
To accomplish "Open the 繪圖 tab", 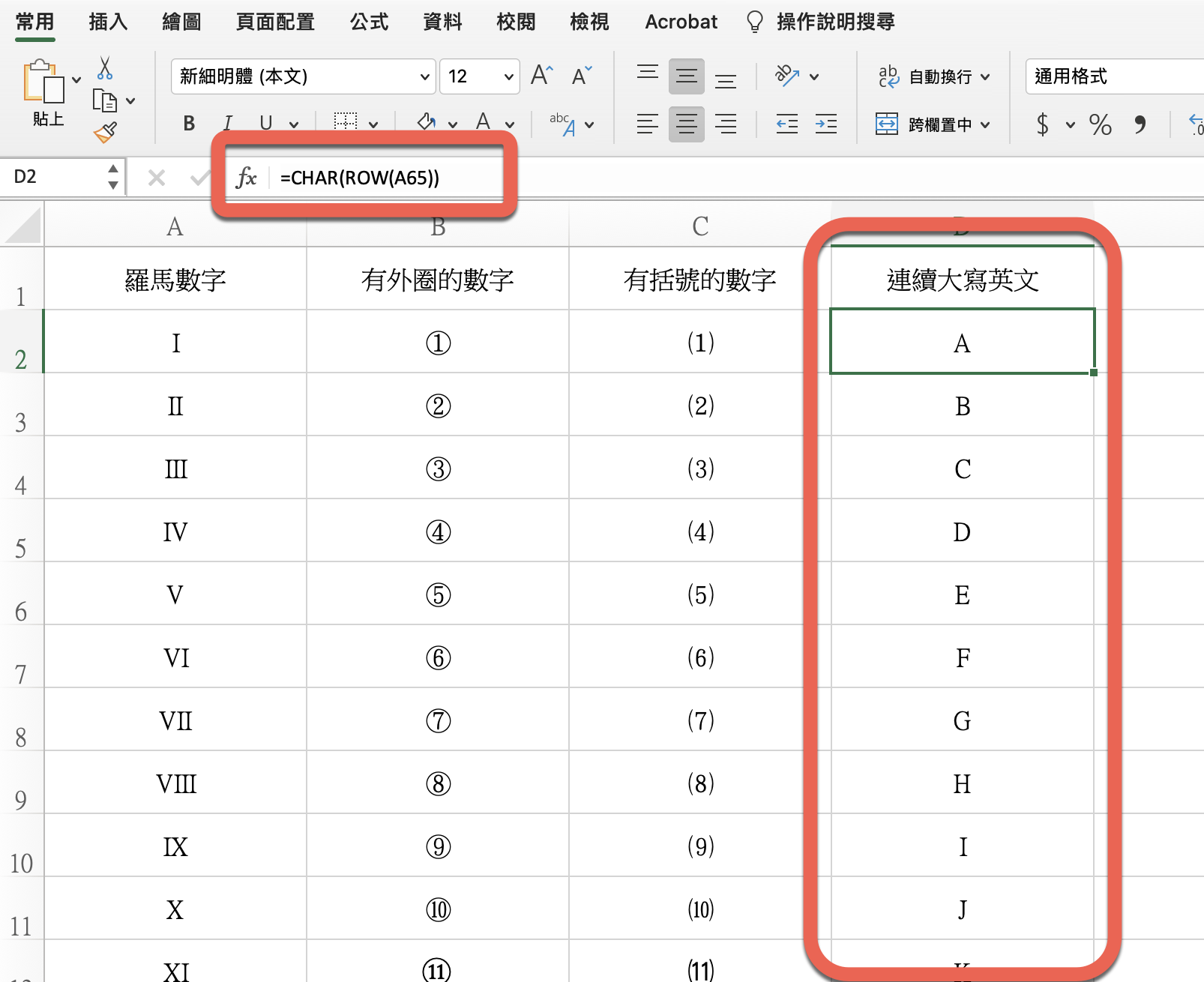I will [x=181, y=22].
